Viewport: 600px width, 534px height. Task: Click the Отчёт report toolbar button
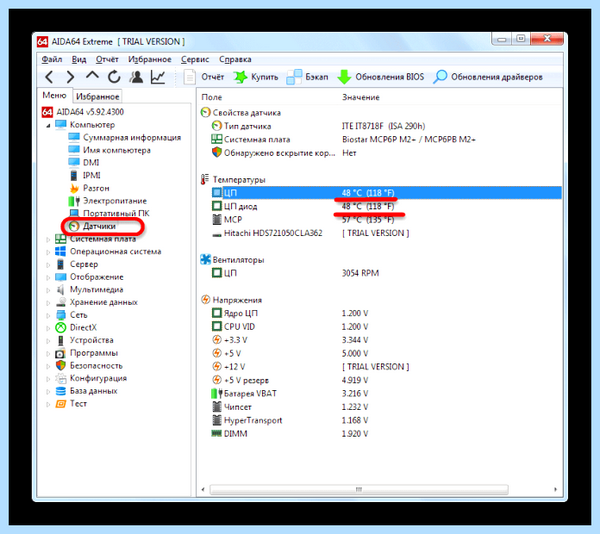[204, 77]
